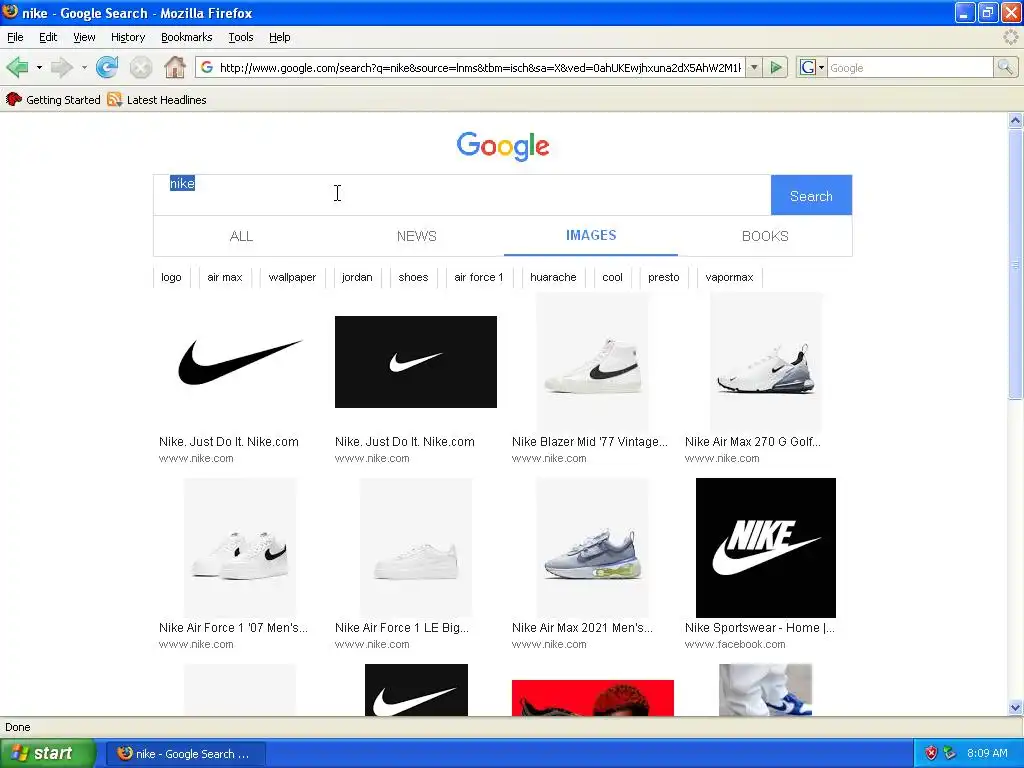Filter images by the jordan chip
The height and width of the screenshot is (768, 1024).
(x=357, y=278)
